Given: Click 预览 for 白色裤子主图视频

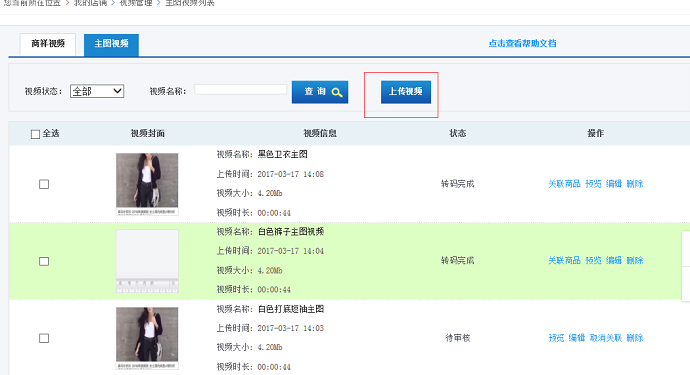Looking at the screenshot, I should pyautogui.click(x=593, y=261).
